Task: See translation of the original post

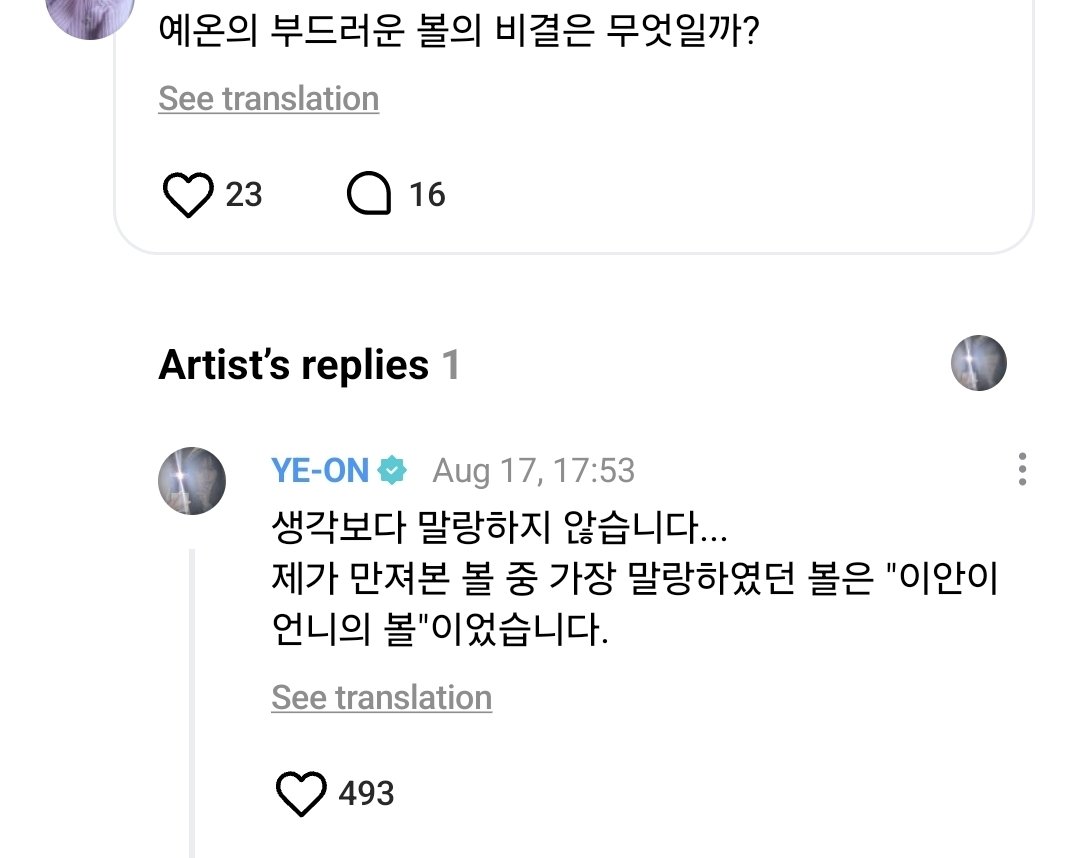Action: [268, 99]
